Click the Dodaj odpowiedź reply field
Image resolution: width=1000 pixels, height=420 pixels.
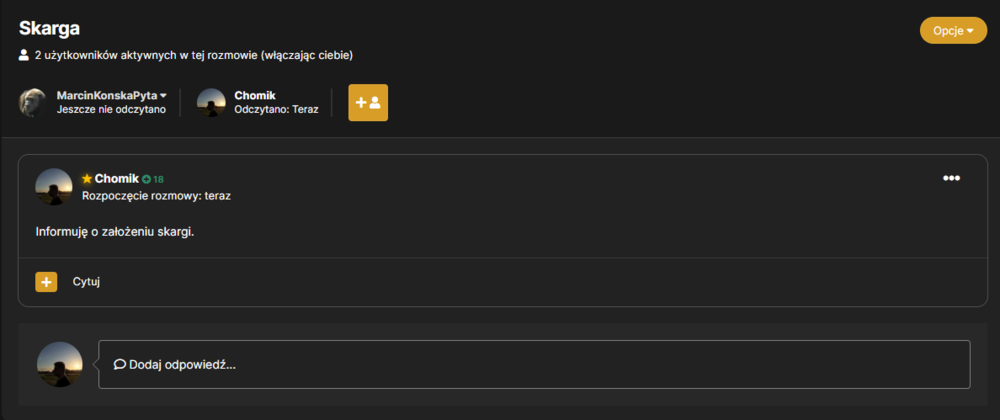coord(534,365)
